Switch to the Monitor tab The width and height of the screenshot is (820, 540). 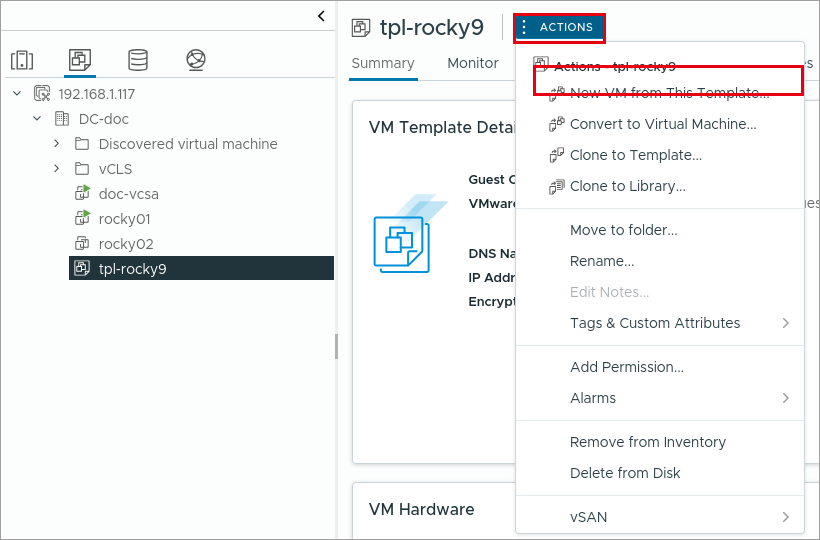473,63
